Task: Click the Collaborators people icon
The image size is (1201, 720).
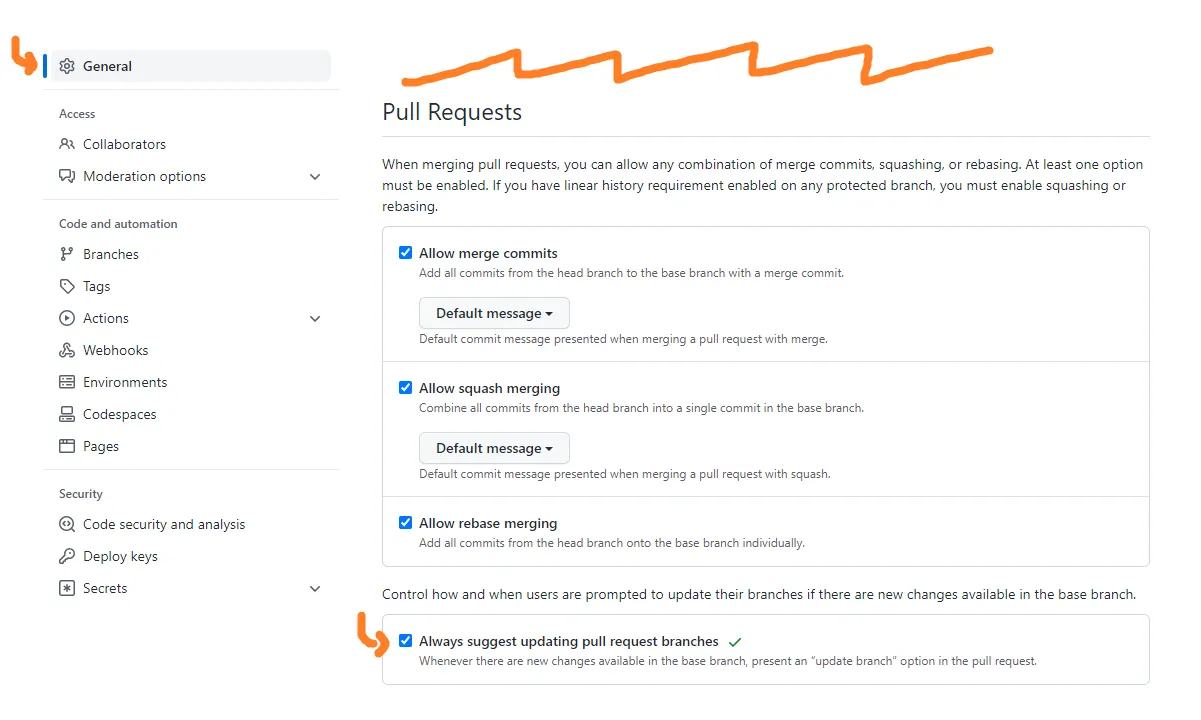Action: tap(67, 144)
